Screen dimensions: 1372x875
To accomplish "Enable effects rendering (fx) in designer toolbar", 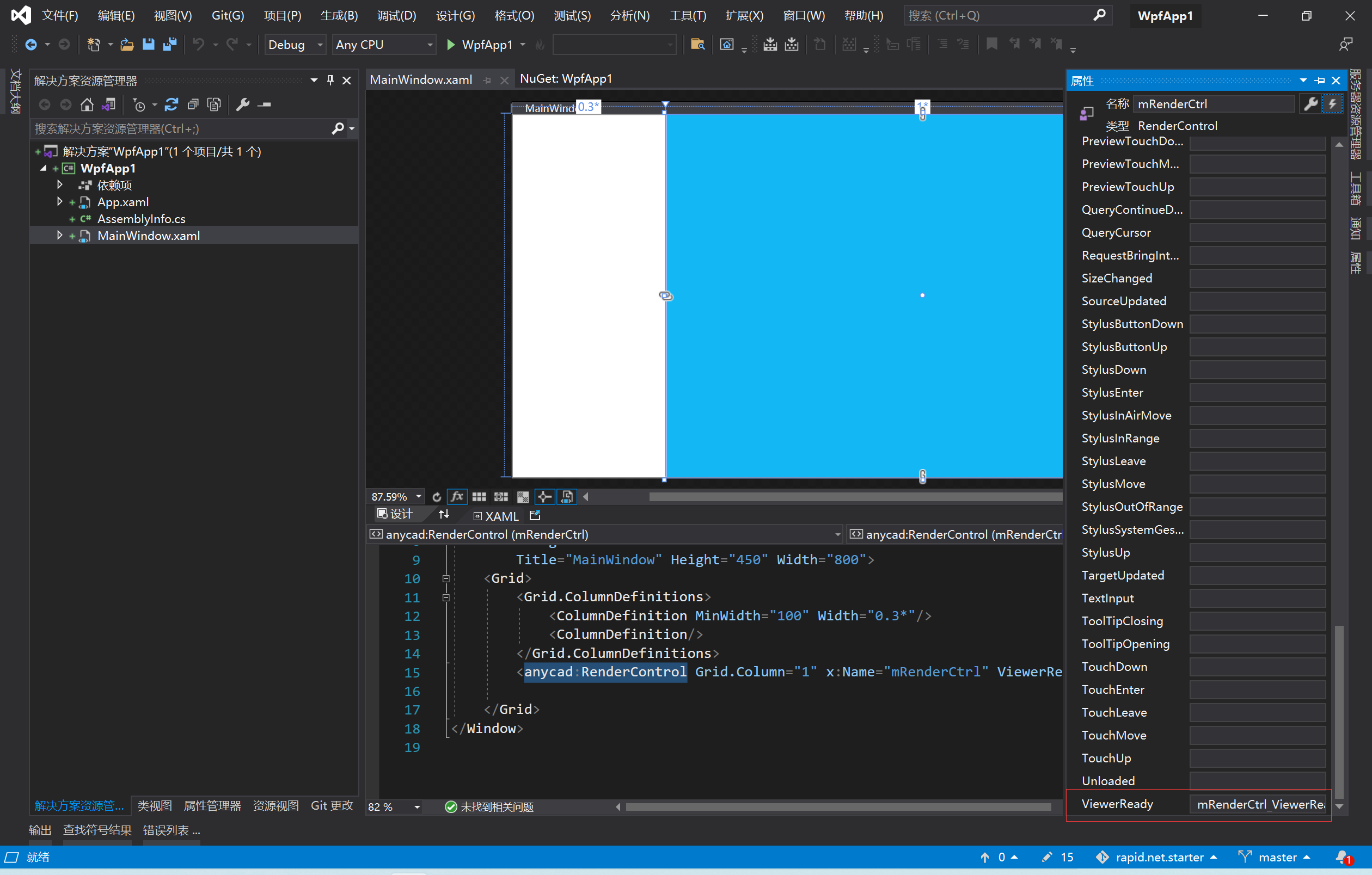I will coord(456,496).
